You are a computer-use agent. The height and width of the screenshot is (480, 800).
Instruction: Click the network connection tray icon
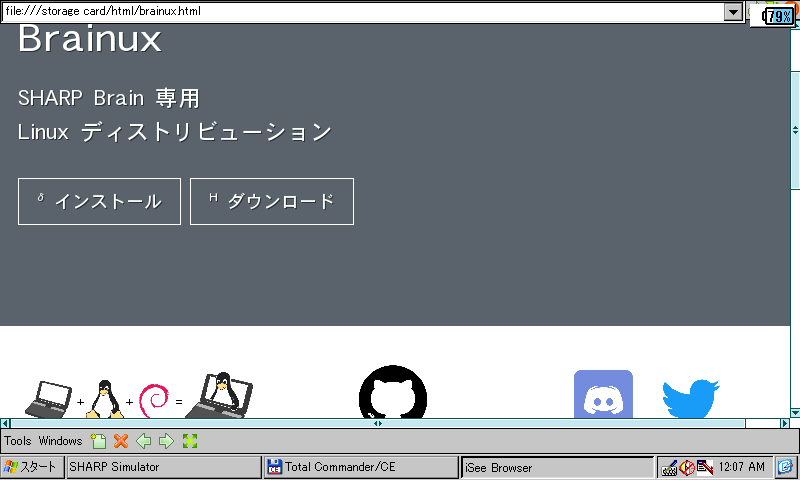coord(705,467)
